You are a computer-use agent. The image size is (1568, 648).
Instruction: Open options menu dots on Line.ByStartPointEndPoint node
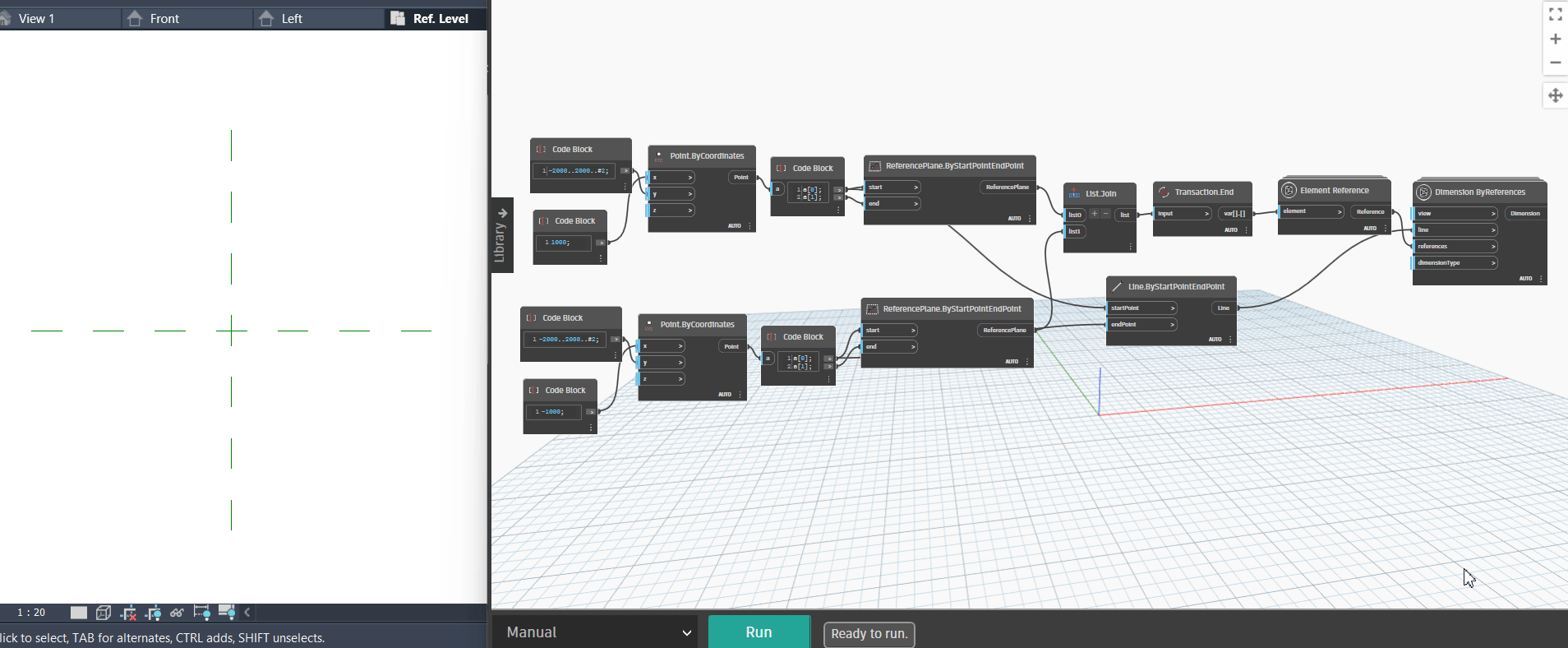(1230, 339)
